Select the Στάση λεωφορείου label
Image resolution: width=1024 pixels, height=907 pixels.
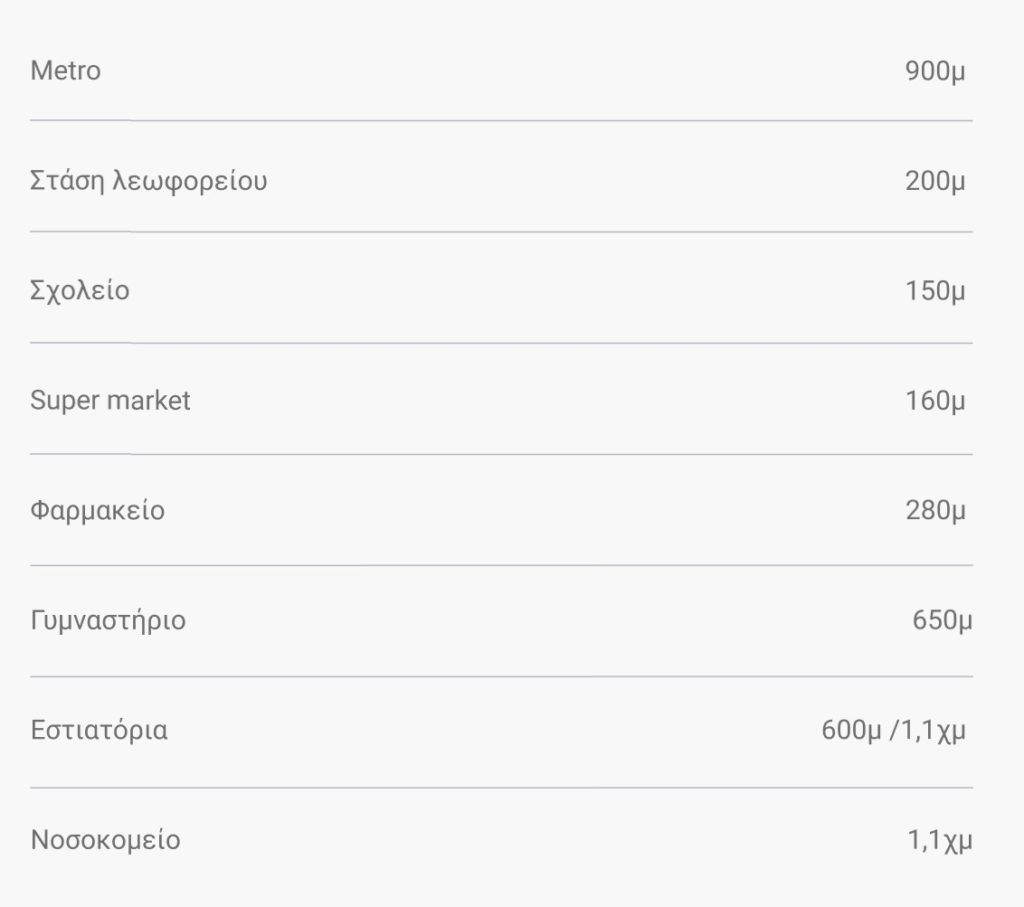(x=149, y=182)
